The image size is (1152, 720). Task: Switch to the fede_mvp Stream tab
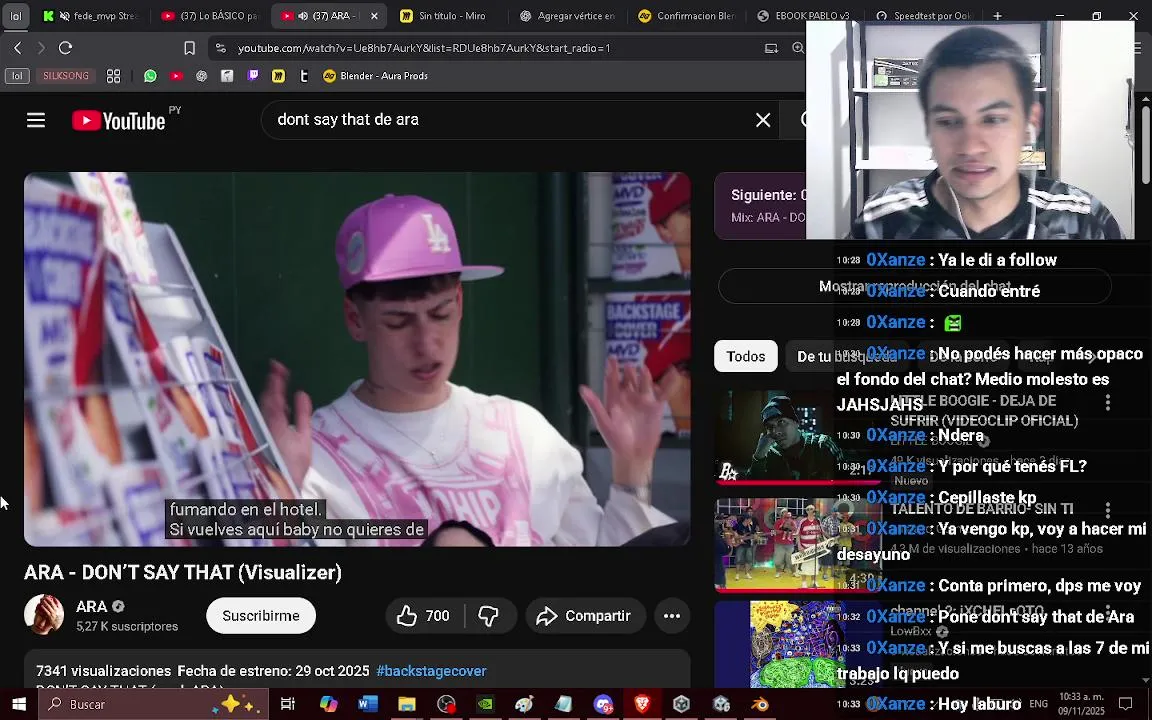[90, 15]
